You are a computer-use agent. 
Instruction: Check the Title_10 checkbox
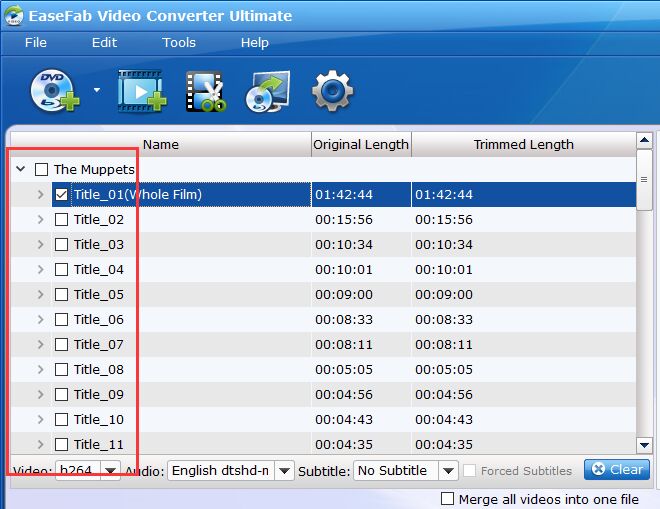pos(61,419)
